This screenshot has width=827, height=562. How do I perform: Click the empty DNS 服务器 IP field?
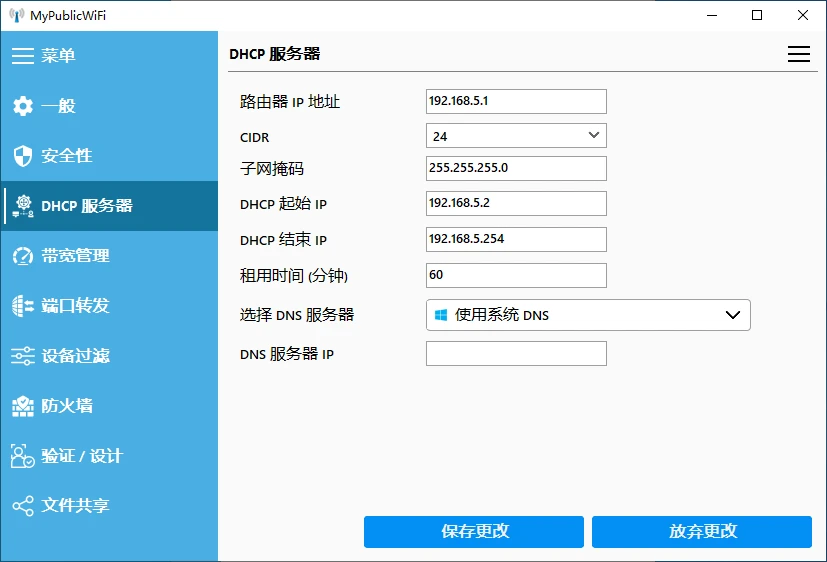click(x=516, y=353)
